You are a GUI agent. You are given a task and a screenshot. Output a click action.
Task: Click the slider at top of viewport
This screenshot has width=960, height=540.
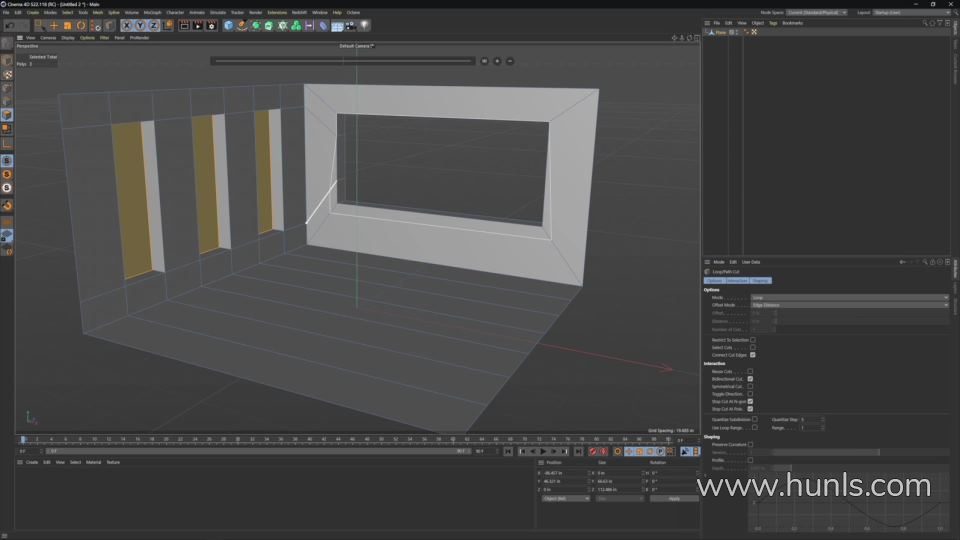343,61
